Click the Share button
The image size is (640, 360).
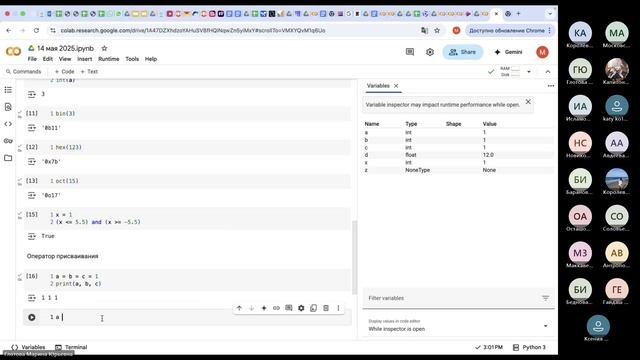(462, 52)
